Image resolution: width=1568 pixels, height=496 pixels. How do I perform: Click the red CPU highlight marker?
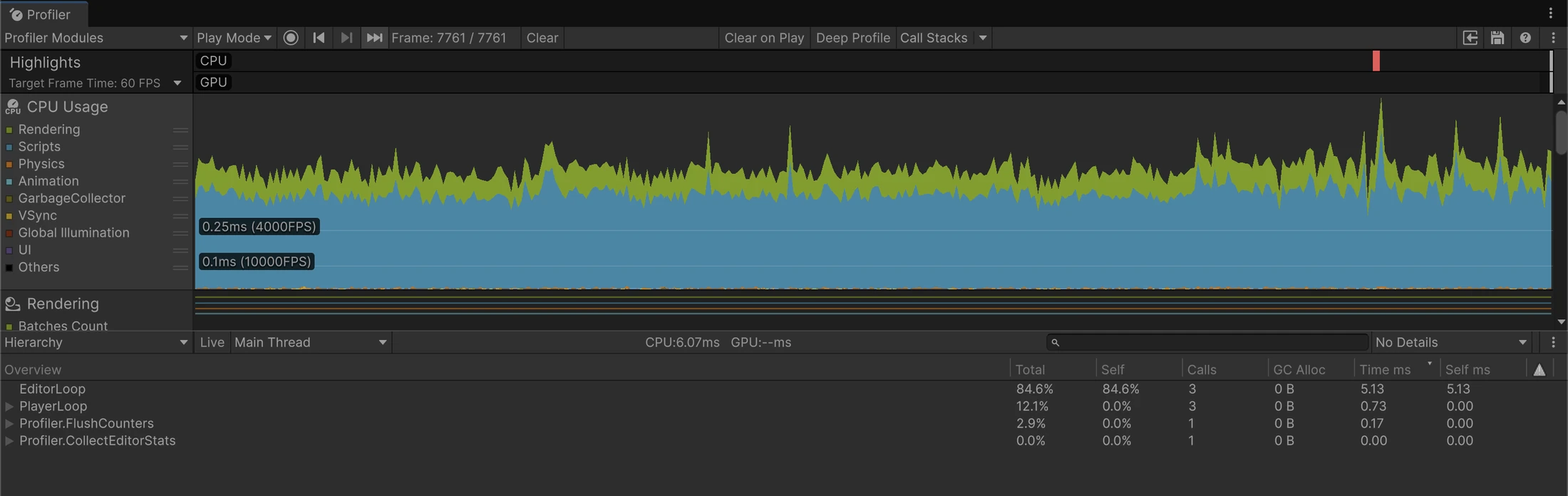pyautogui.click(x=1376, y=61)
